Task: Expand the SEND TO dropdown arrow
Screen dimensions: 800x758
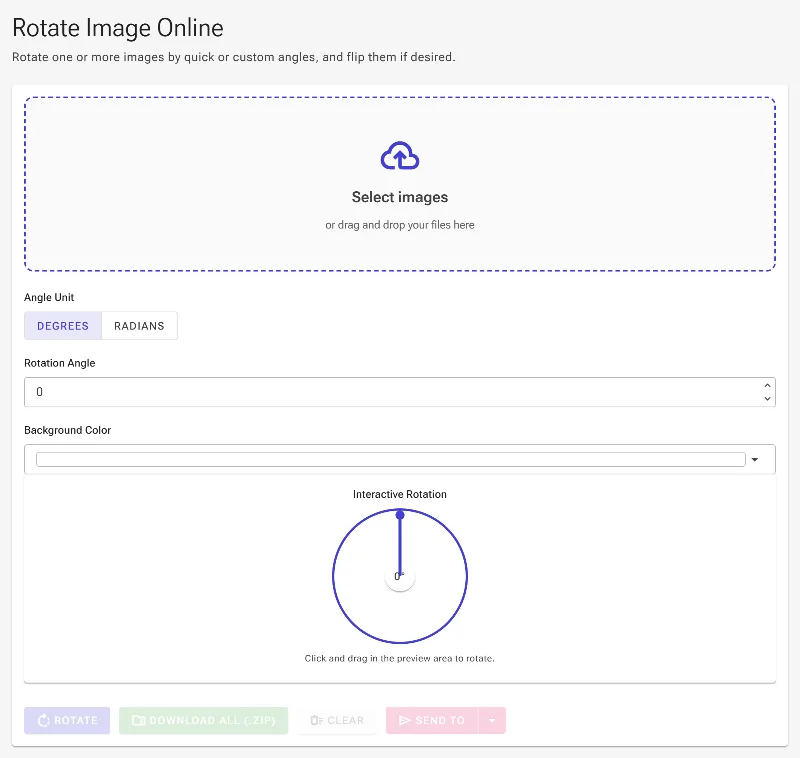Action: pyautogui.click(x=492, y=720)
